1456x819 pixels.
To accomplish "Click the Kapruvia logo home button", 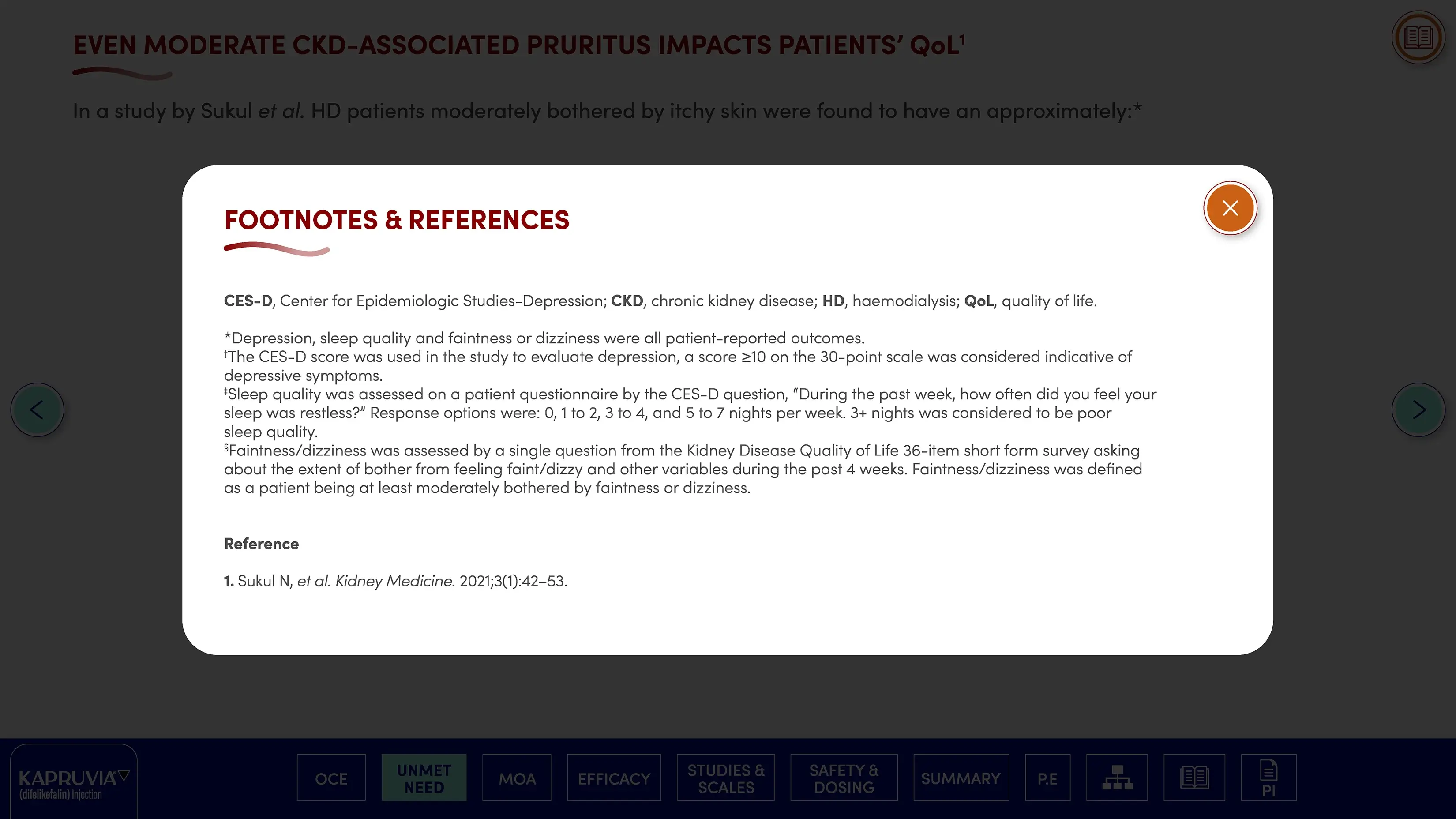I will pyautogui.click(x=74, y=783).
